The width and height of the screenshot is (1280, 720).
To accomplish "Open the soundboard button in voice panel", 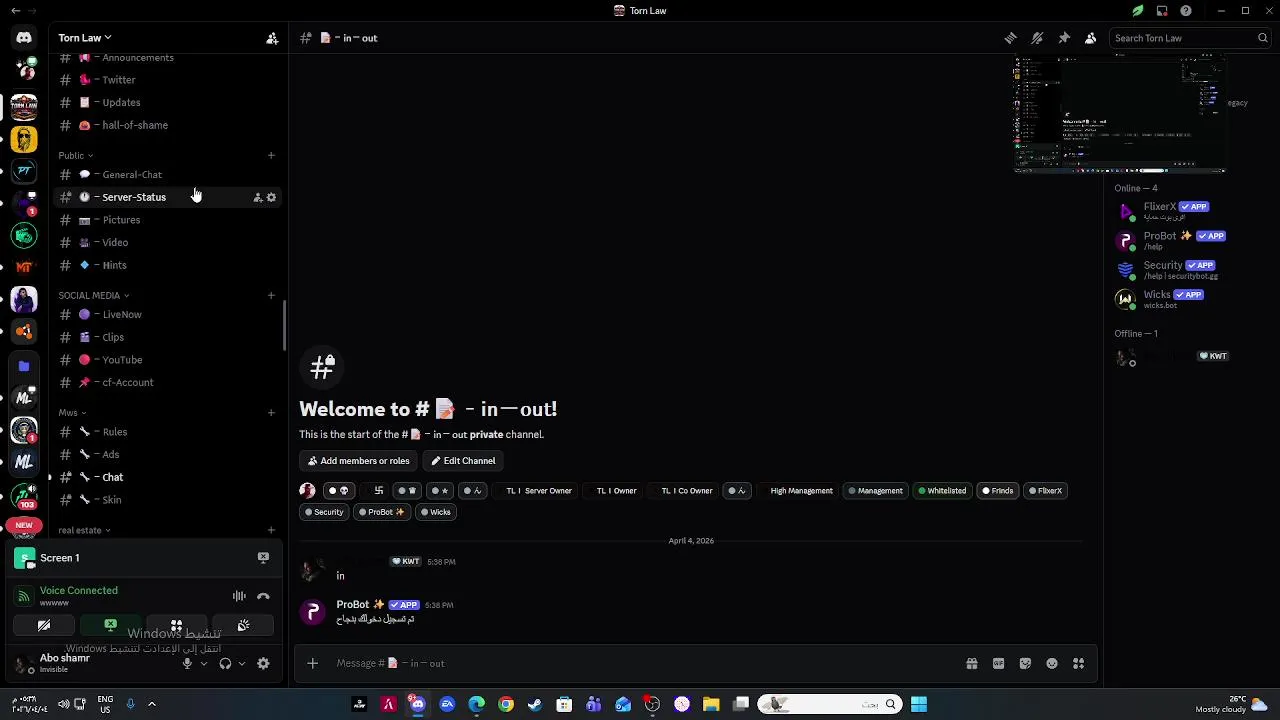I will click(x=243, y=626).
